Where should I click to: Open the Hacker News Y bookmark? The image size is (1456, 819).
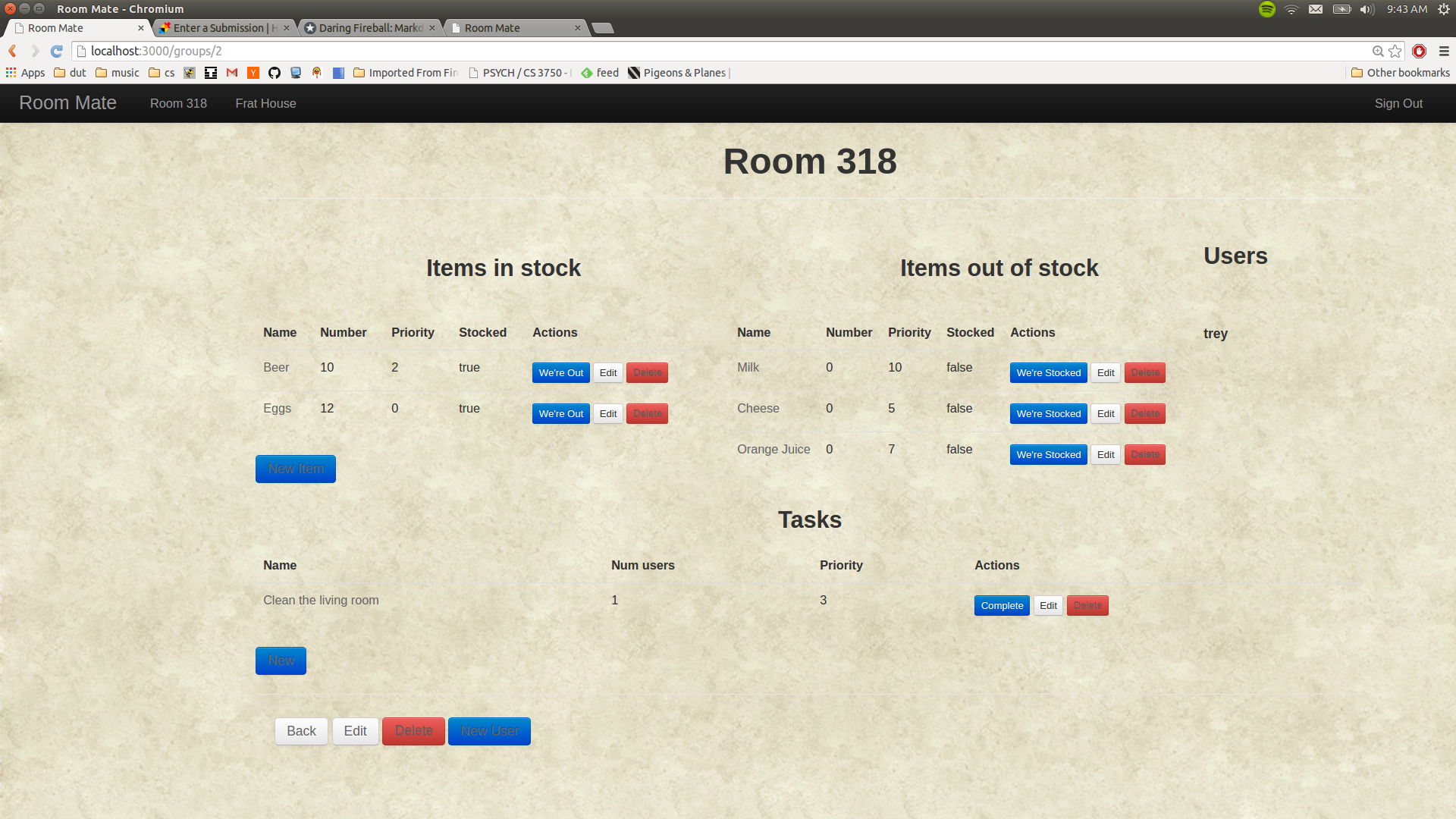[x=253, y=73]
